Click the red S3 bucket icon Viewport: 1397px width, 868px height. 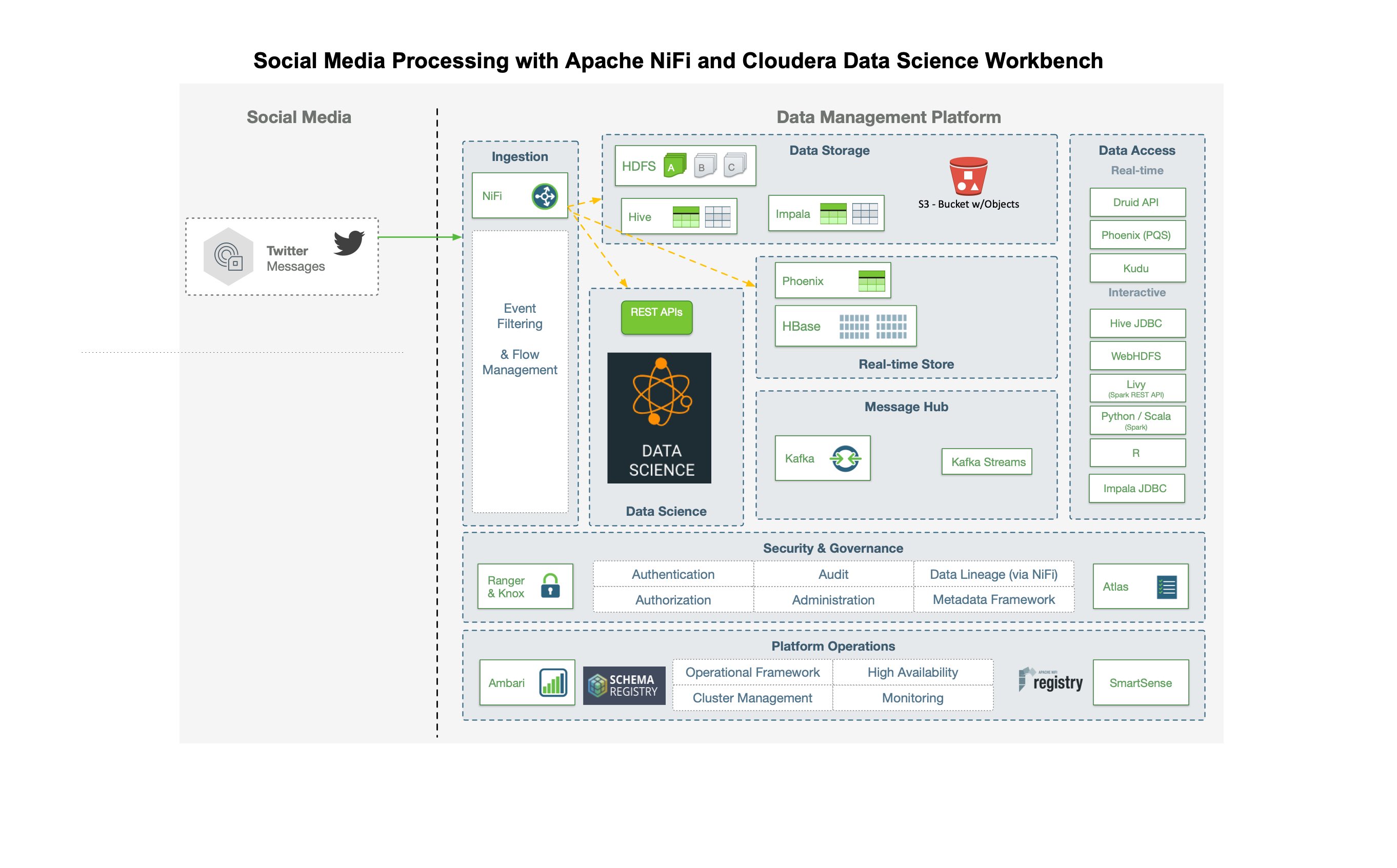[968, 176]
